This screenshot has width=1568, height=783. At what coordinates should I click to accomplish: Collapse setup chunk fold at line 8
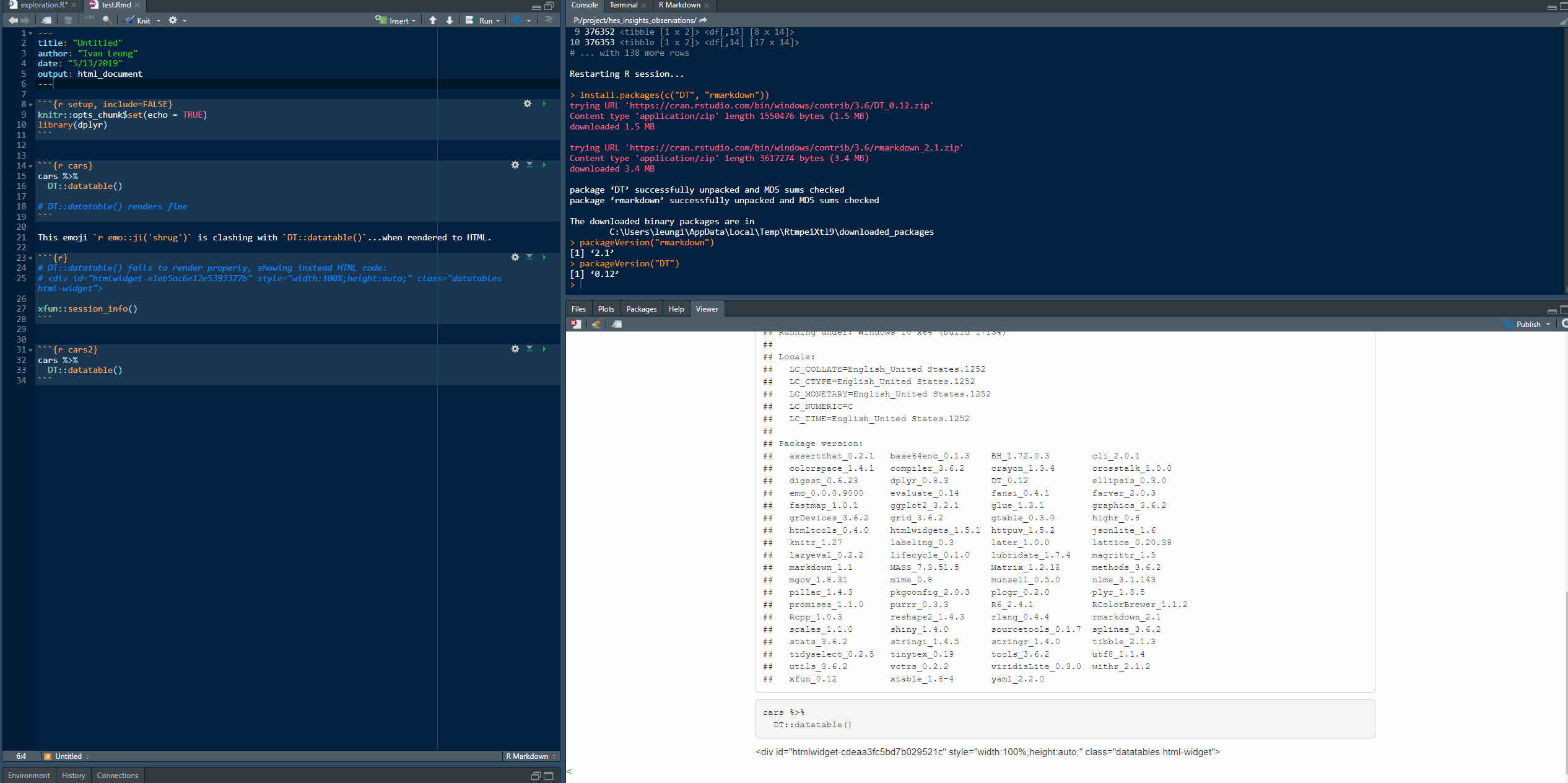click(30, 105)
